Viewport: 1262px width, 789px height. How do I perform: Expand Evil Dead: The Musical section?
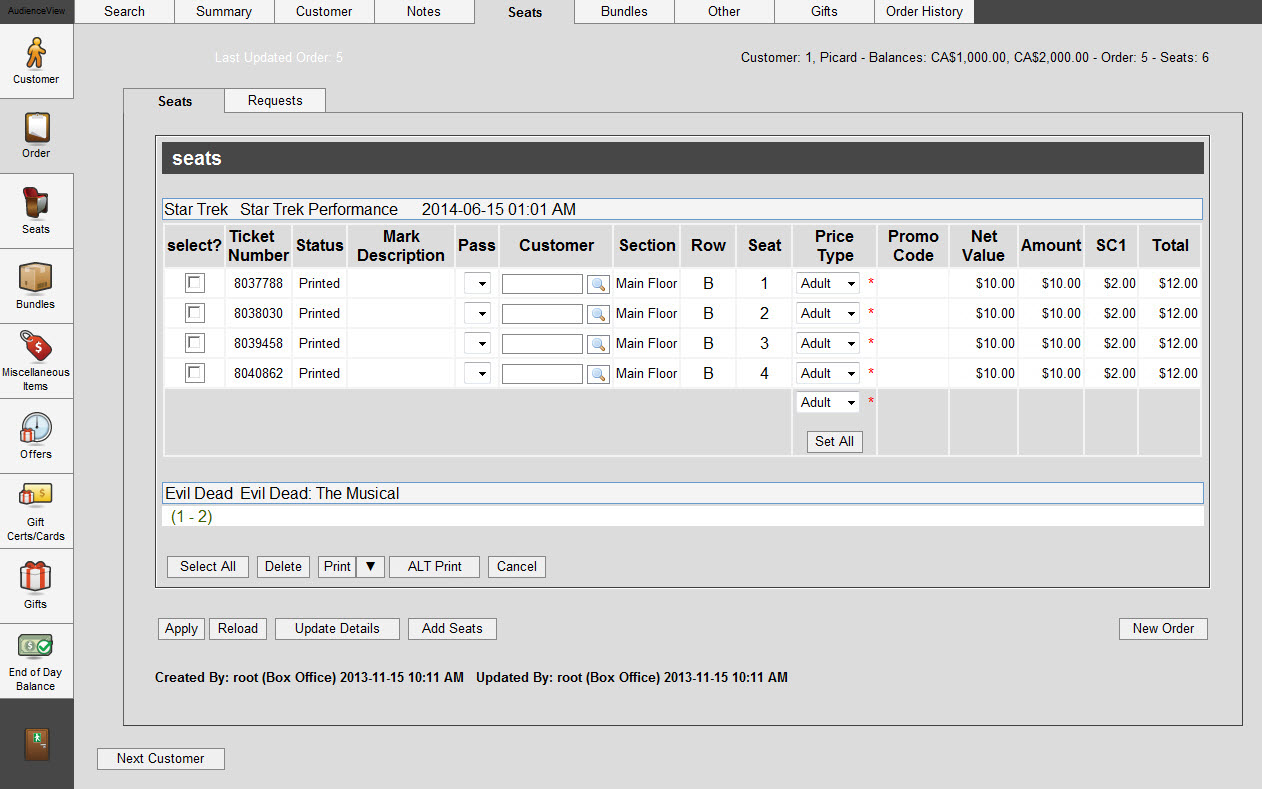pos(682,493)
